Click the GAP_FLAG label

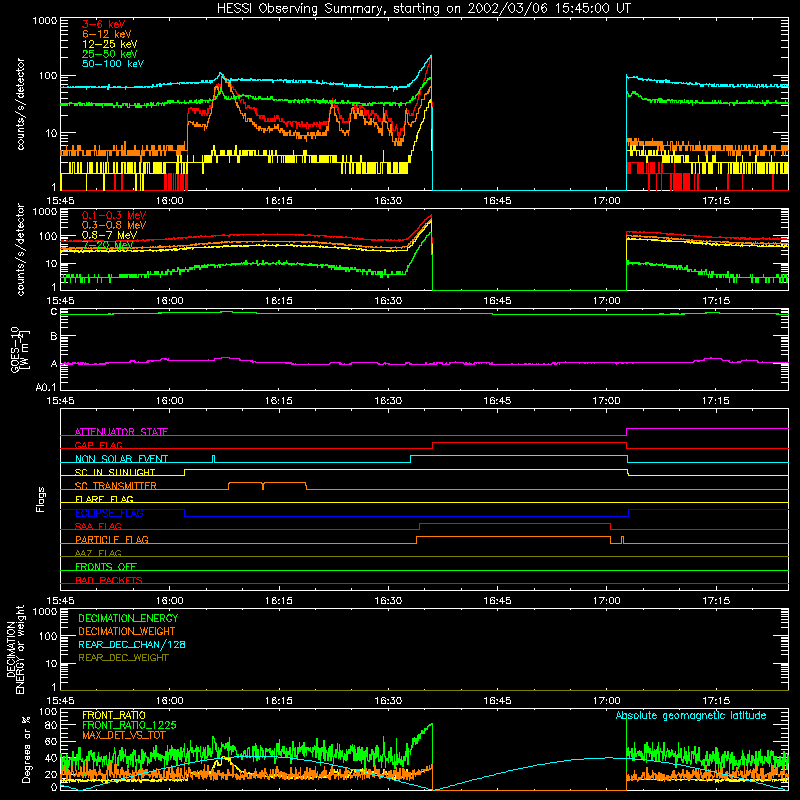point(98,445)
